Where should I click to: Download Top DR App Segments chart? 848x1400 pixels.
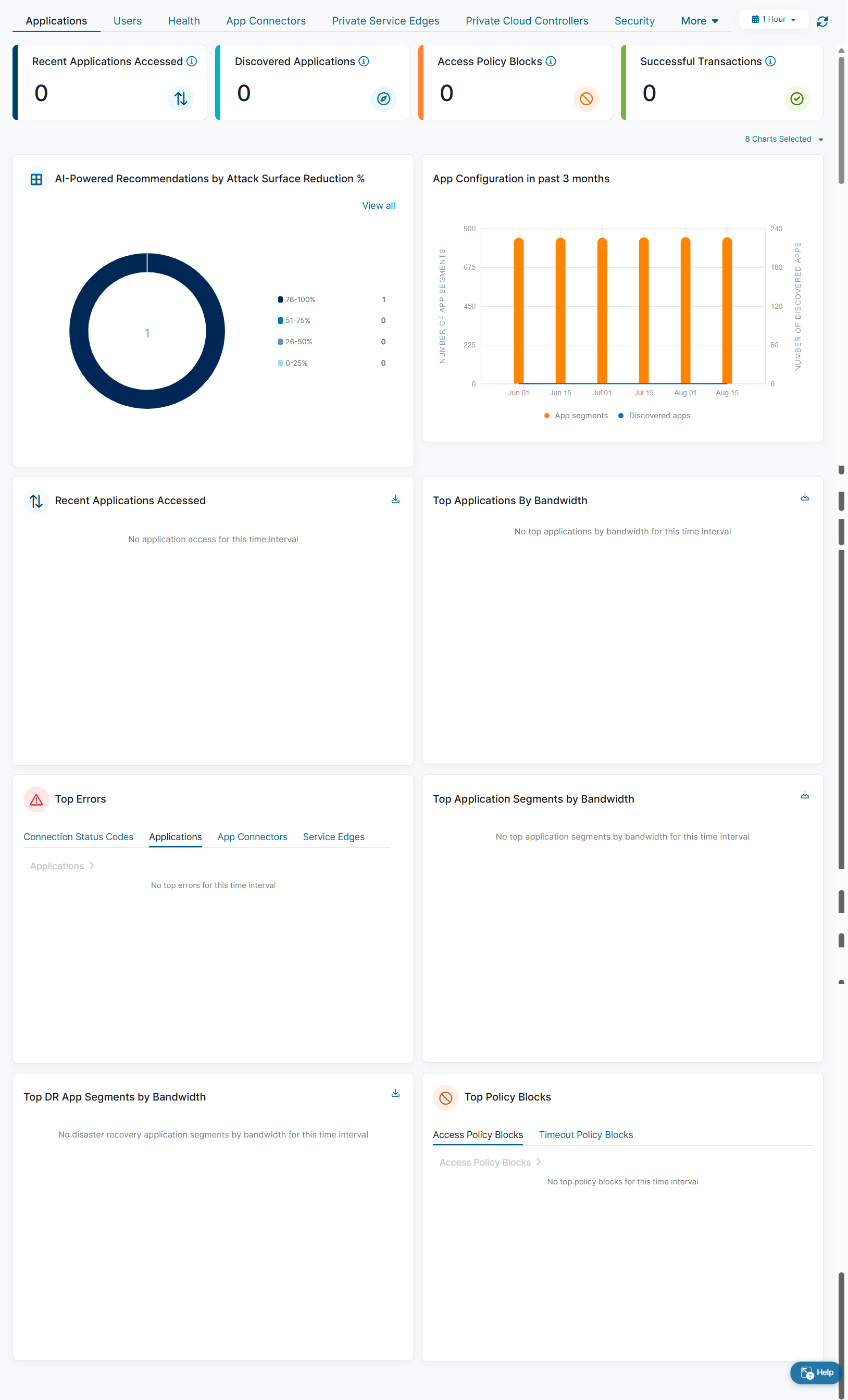point(395,1093)
